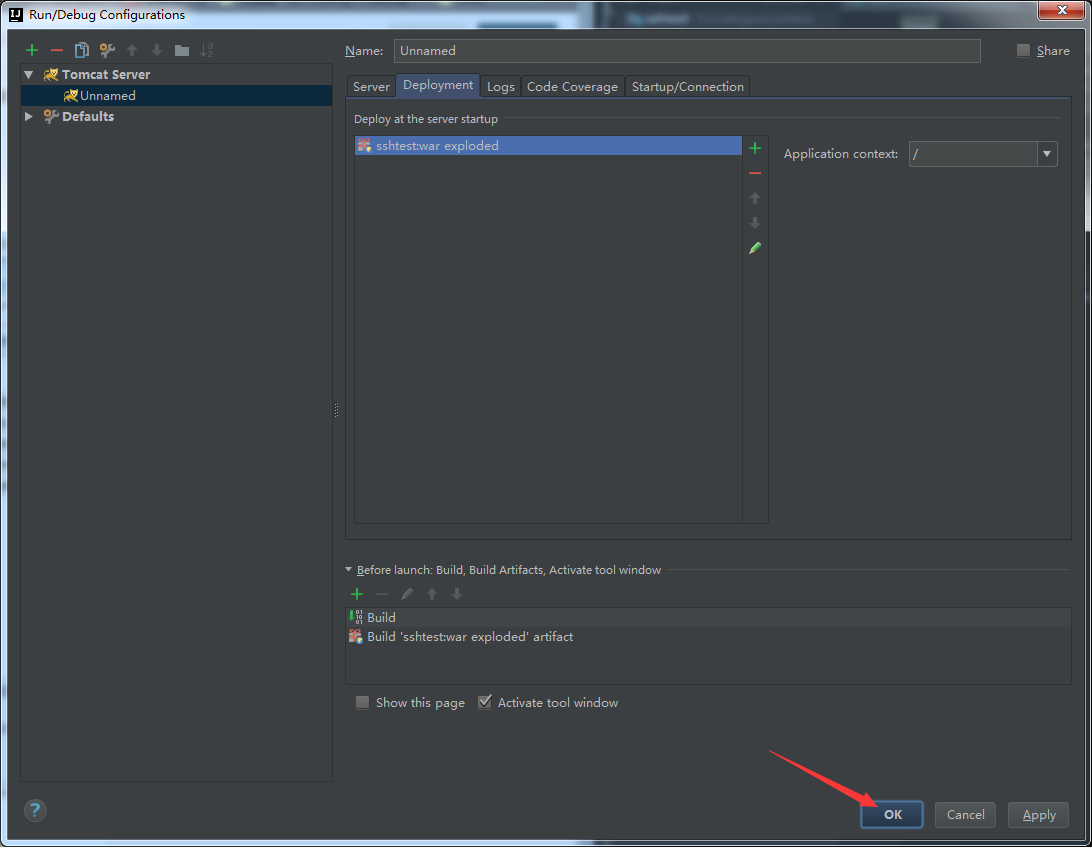
Task: Enable the Share checkbox
Action: (x=1023, y=51)
